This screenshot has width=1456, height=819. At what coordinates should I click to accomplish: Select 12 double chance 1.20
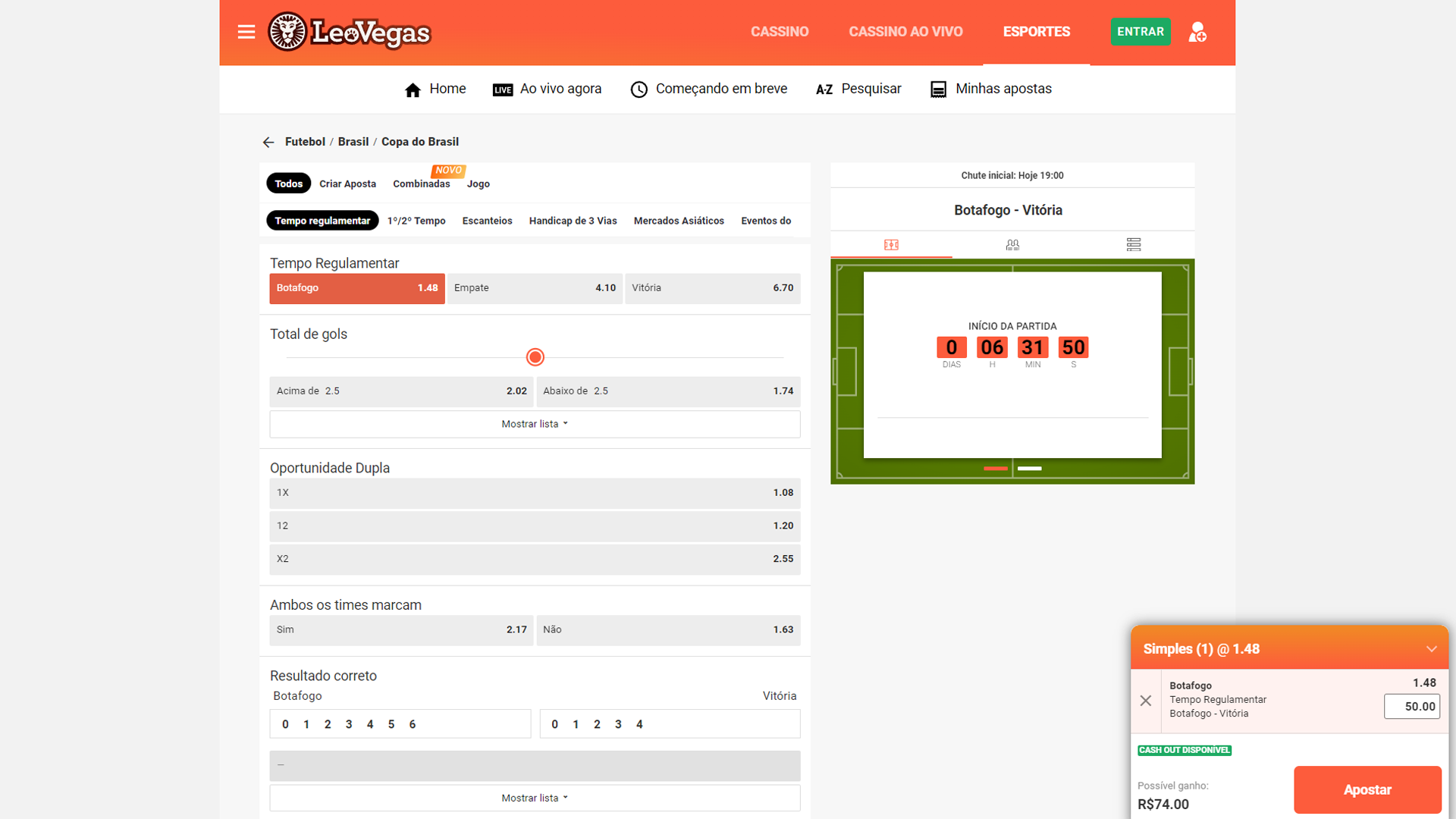(535, 526)
